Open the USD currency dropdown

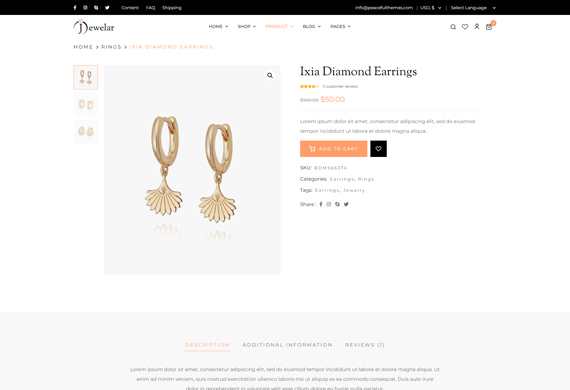pyautogui.click(x=431, y=8)
